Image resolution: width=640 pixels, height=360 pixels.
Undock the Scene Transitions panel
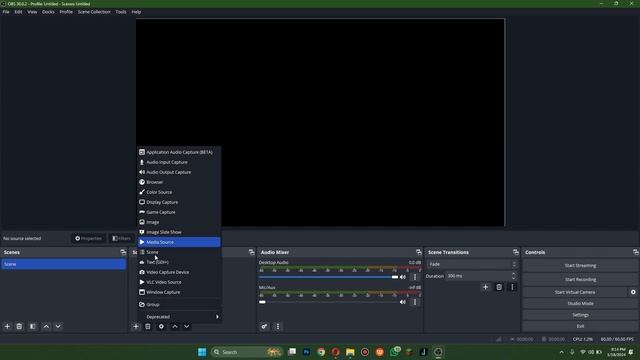pyautogui.click(x=516, y=252)
